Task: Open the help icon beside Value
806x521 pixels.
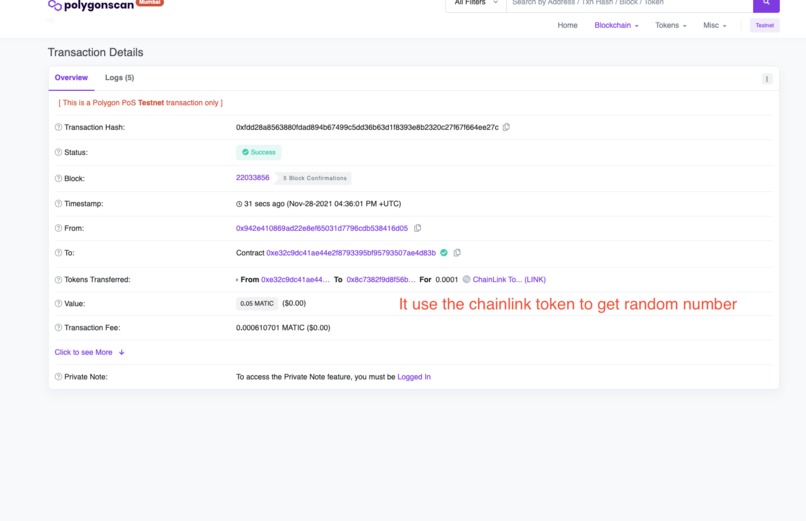Action: click(58, 304)
